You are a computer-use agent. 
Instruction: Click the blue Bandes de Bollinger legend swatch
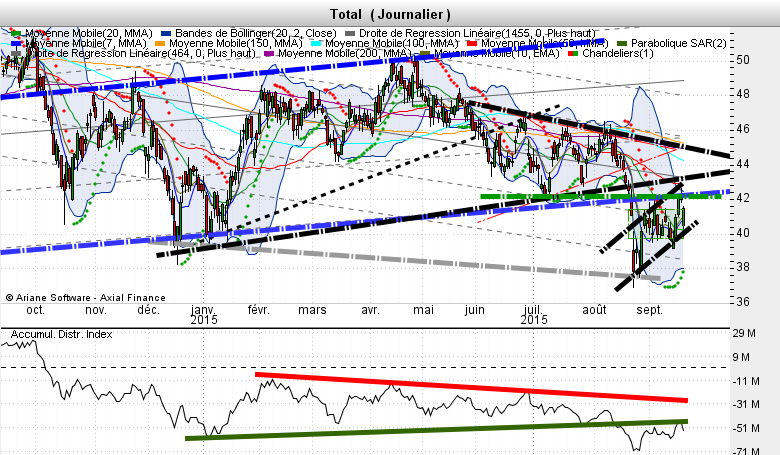[x=166, y=34]
